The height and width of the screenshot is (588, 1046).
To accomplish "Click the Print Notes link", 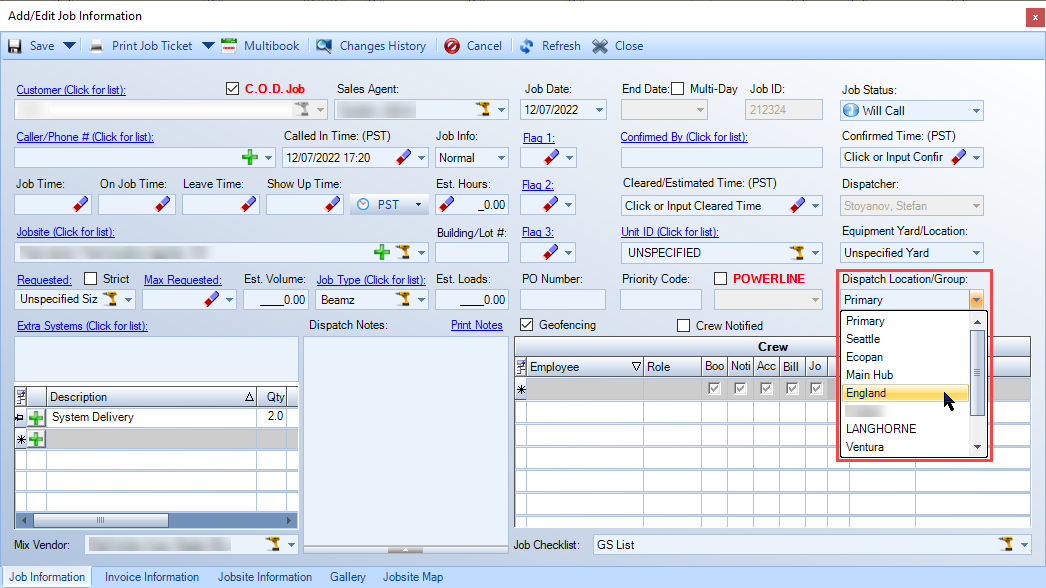I will tap(477, 325).
